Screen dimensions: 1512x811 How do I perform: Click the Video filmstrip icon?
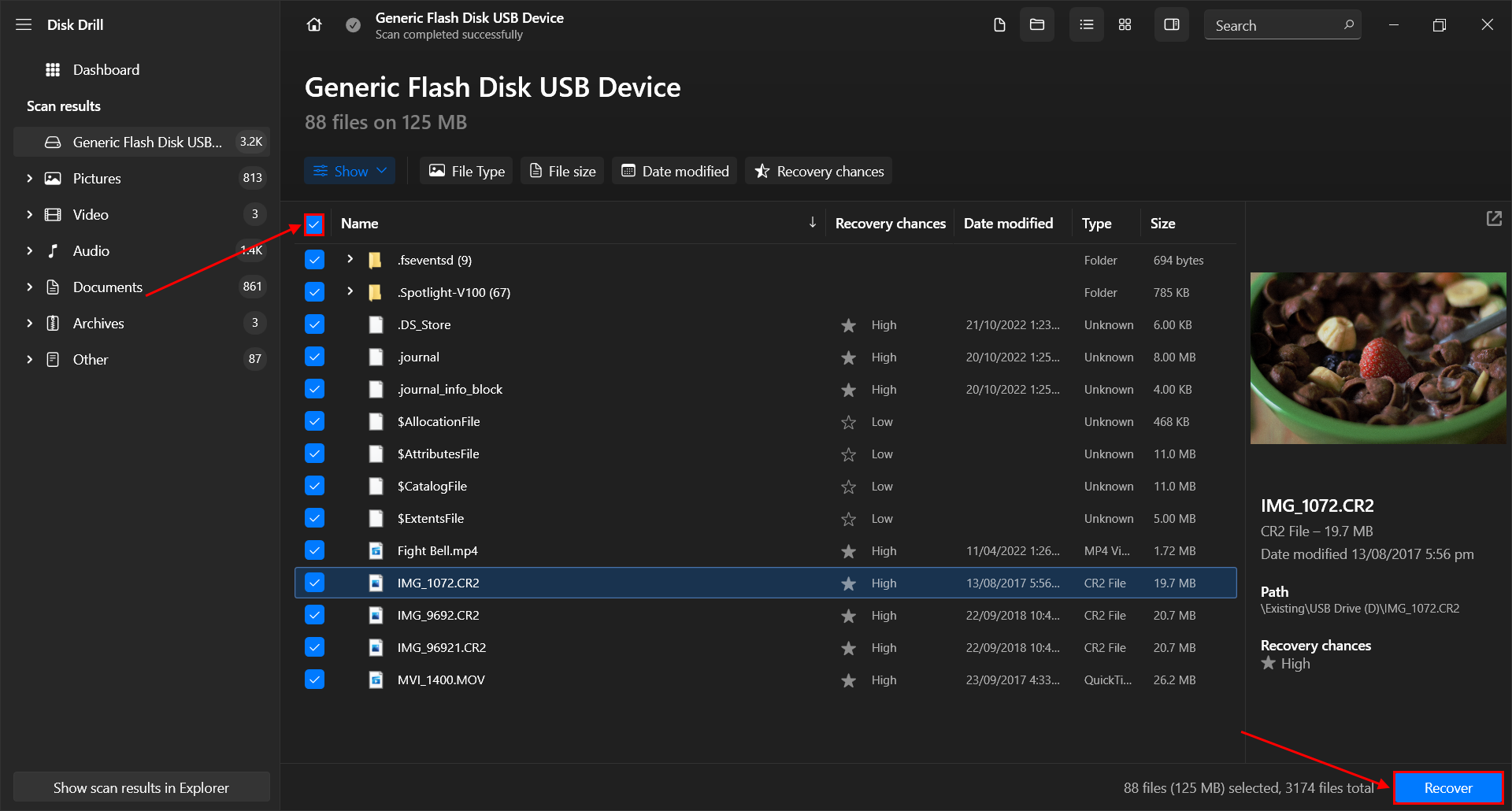click(53, 215)
